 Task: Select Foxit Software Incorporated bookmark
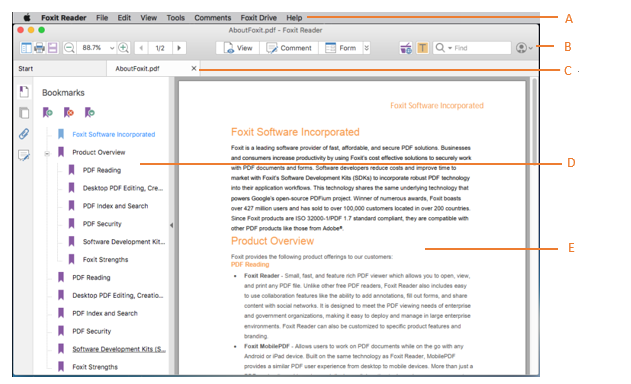click(113, 134)
